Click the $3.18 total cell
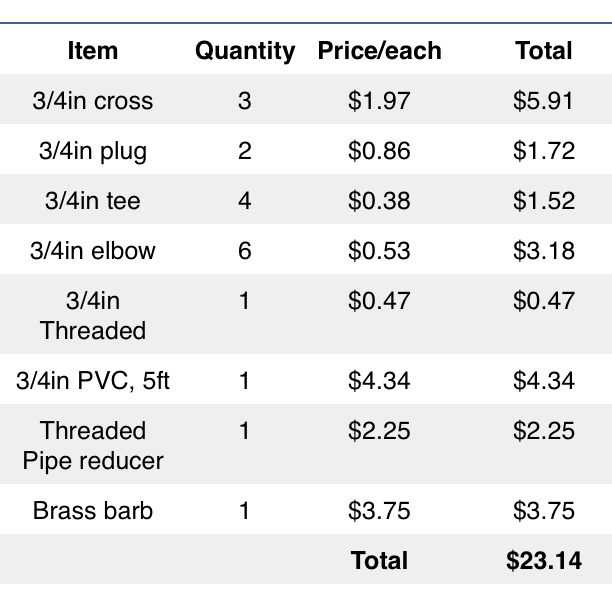This screenshot has width=612, height=598. point(544,251)
